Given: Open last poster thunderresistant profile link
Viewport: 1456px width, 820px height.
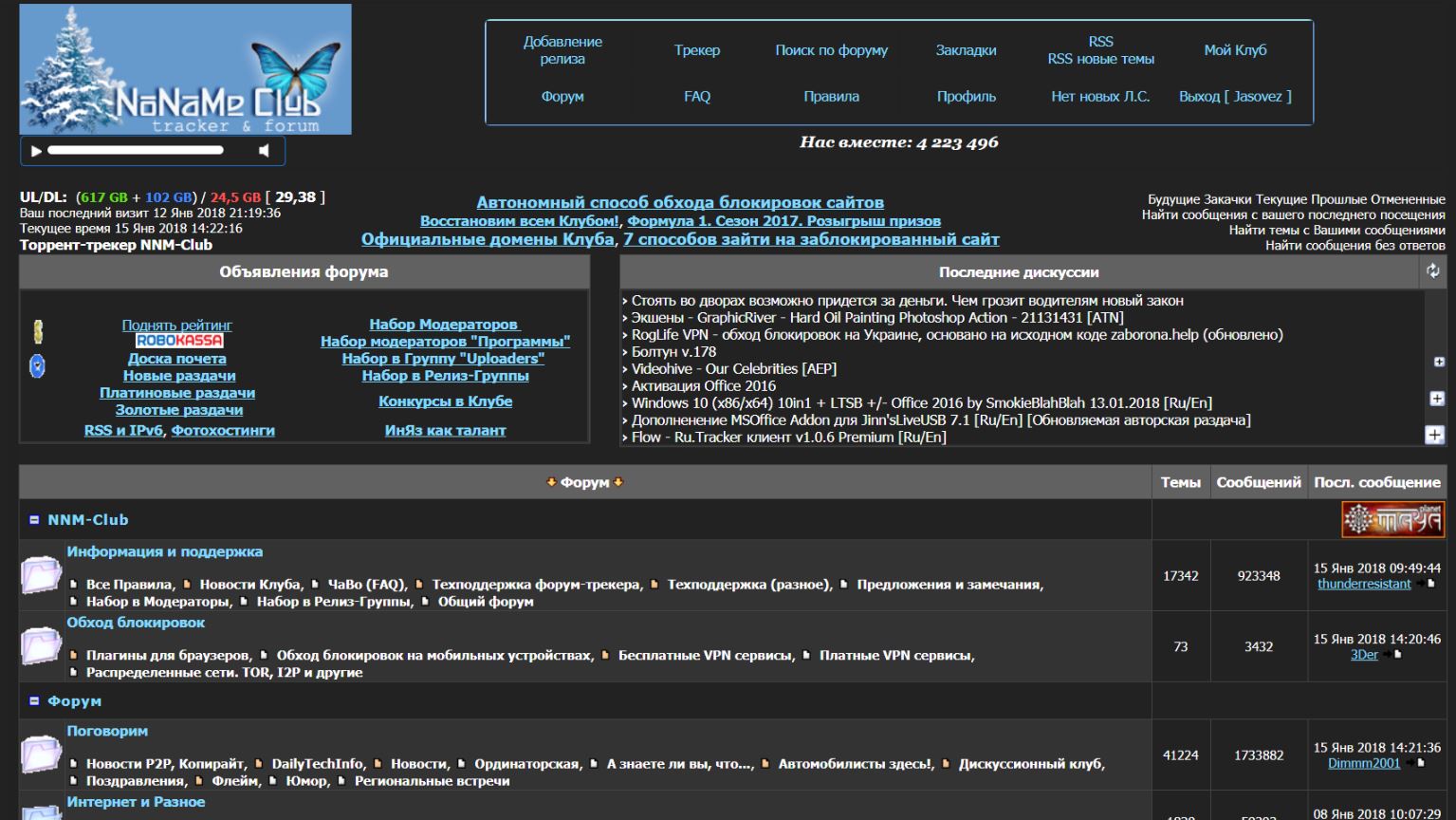Looking at the screenshot, I should coord(1364,584).
